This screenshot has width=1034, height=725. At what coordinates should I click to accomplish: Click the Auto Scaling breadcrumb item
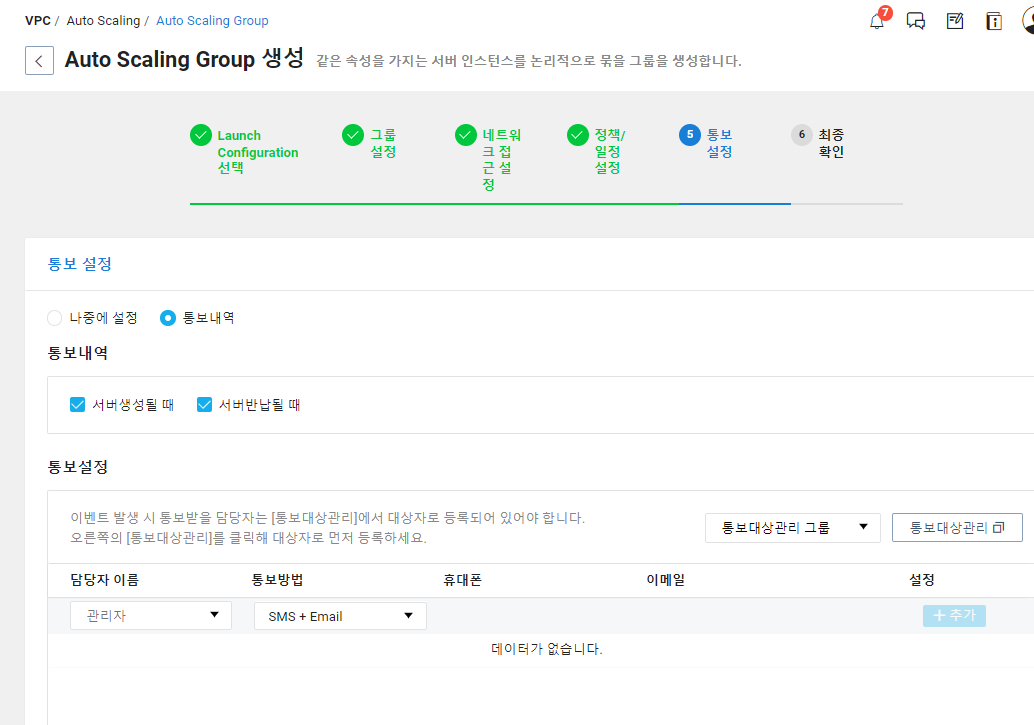[104, 20]
